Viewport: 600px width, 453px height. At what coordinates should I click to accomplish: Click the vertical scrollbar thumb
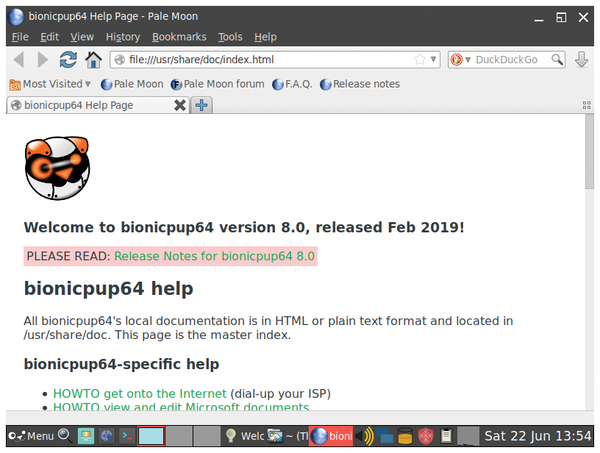pyautogui.click(x=589, y=151)
